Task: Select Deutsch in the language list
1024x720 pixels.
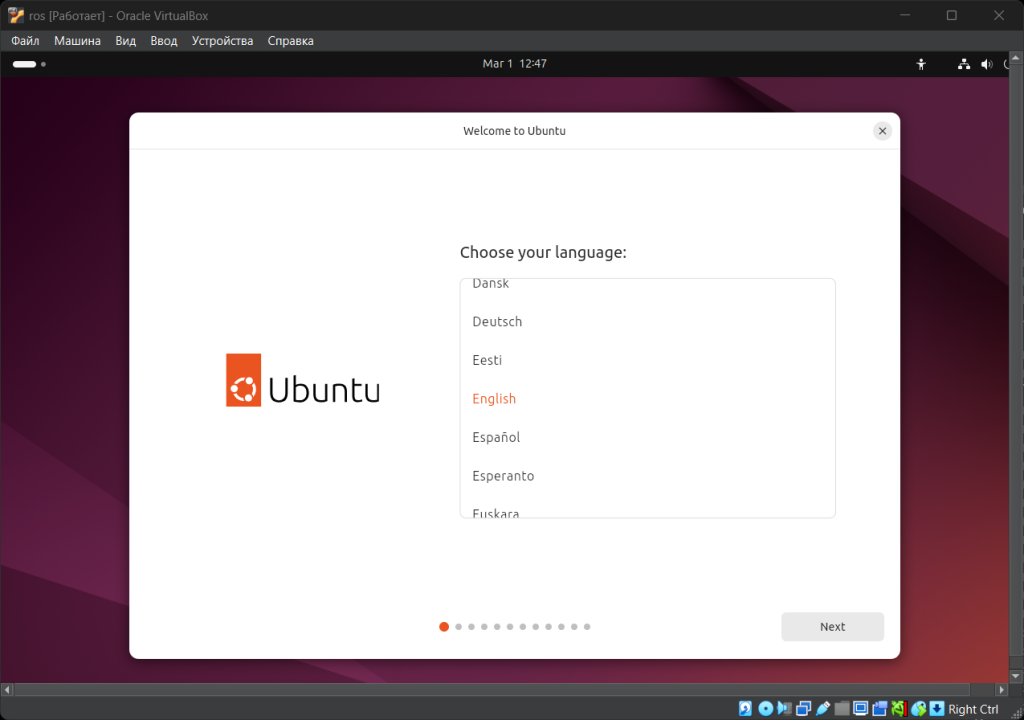Action: (x=647, y=321)
